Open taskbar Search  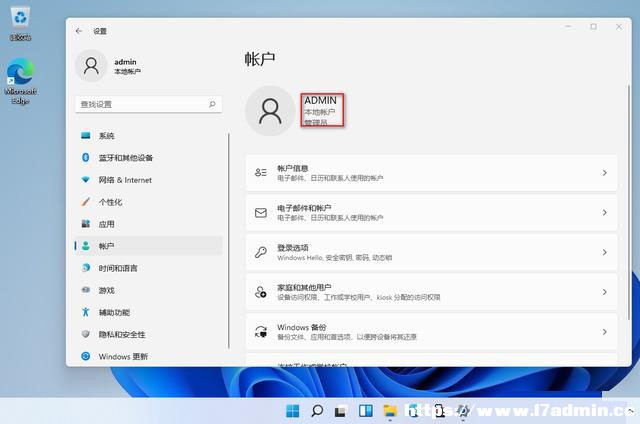click(x=317, y=411)
